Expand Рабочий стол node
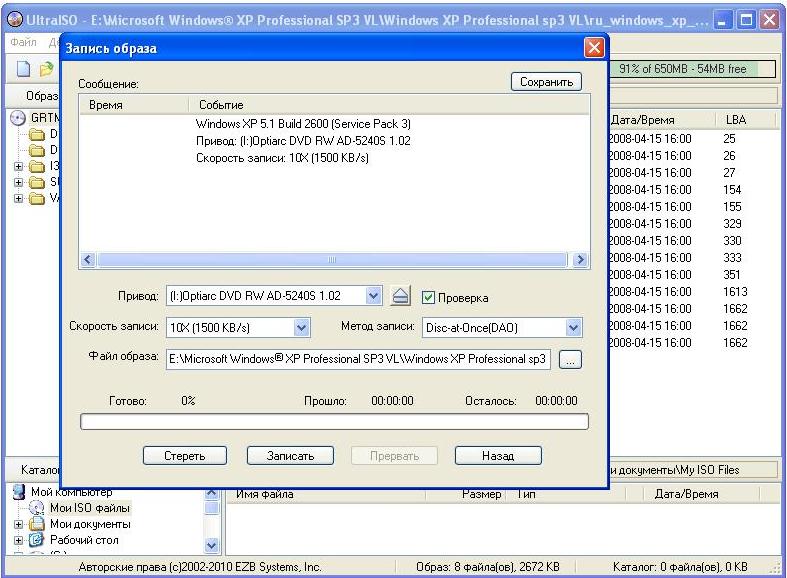 point(19,540)
